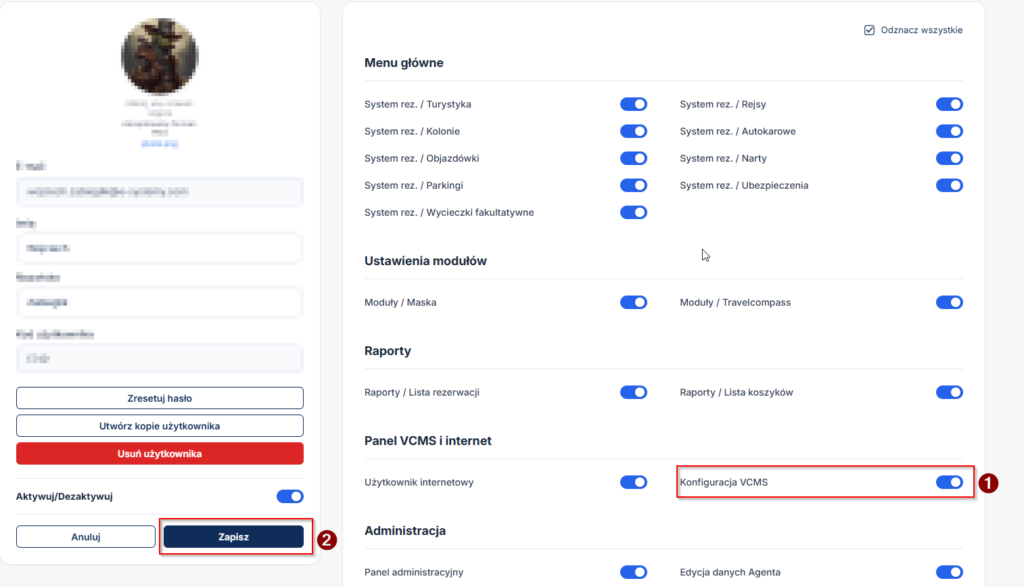Toggle Użytkownik internetowy switch

click(x=633, y=482)
